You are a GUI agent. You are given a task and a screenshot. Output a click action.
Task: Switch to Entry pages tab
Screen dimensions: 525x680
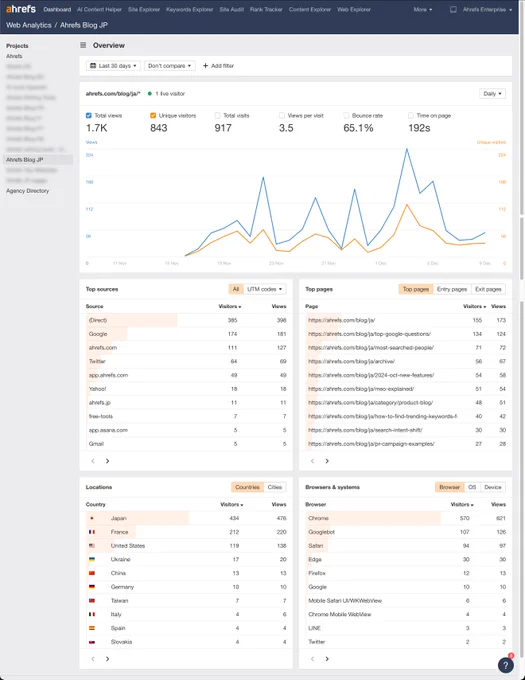tap(452, 289)
